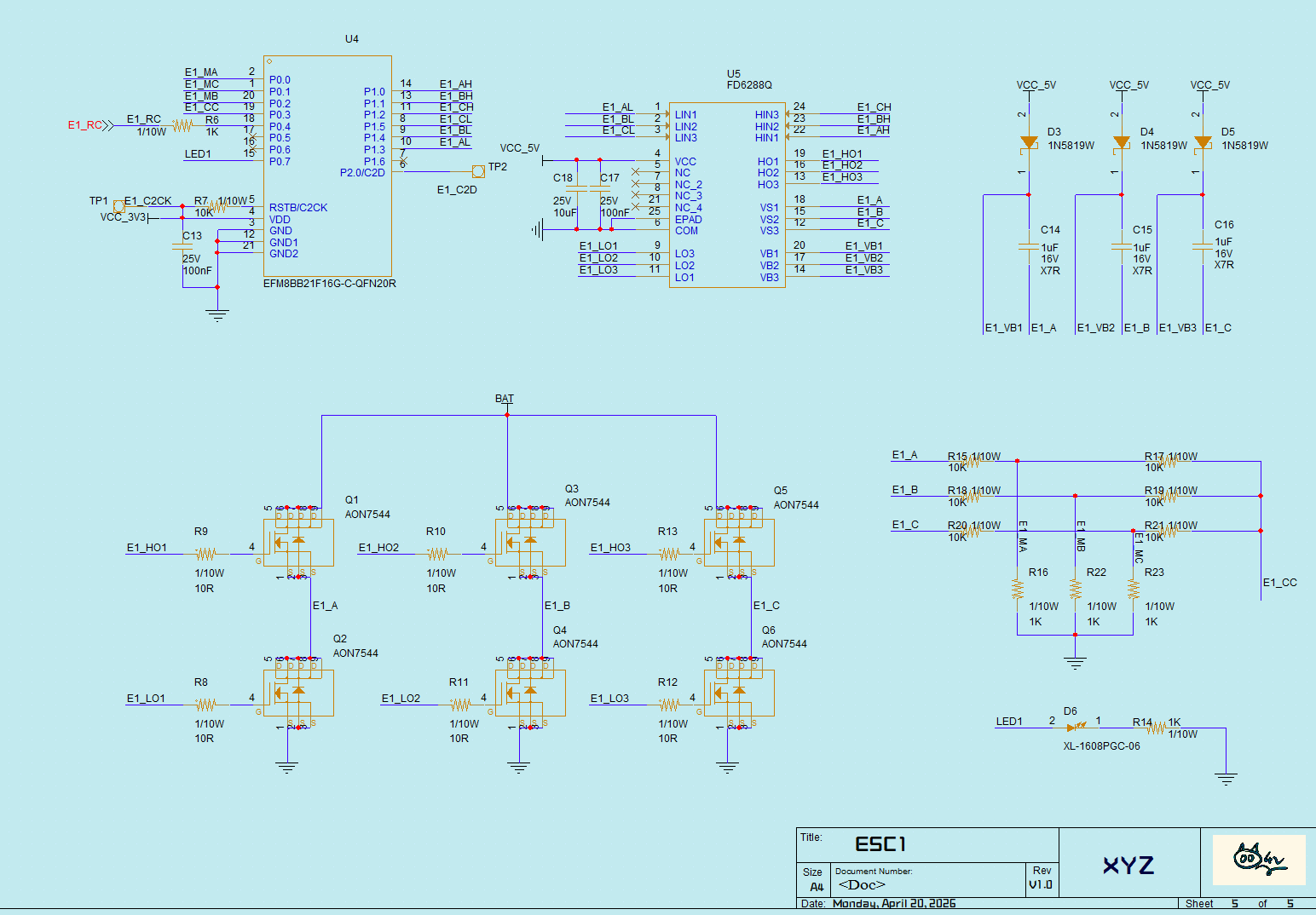Click the E1_HO1 net label at R9
1316x915 pixels.
pyautogui.click(x=147, y=548)
